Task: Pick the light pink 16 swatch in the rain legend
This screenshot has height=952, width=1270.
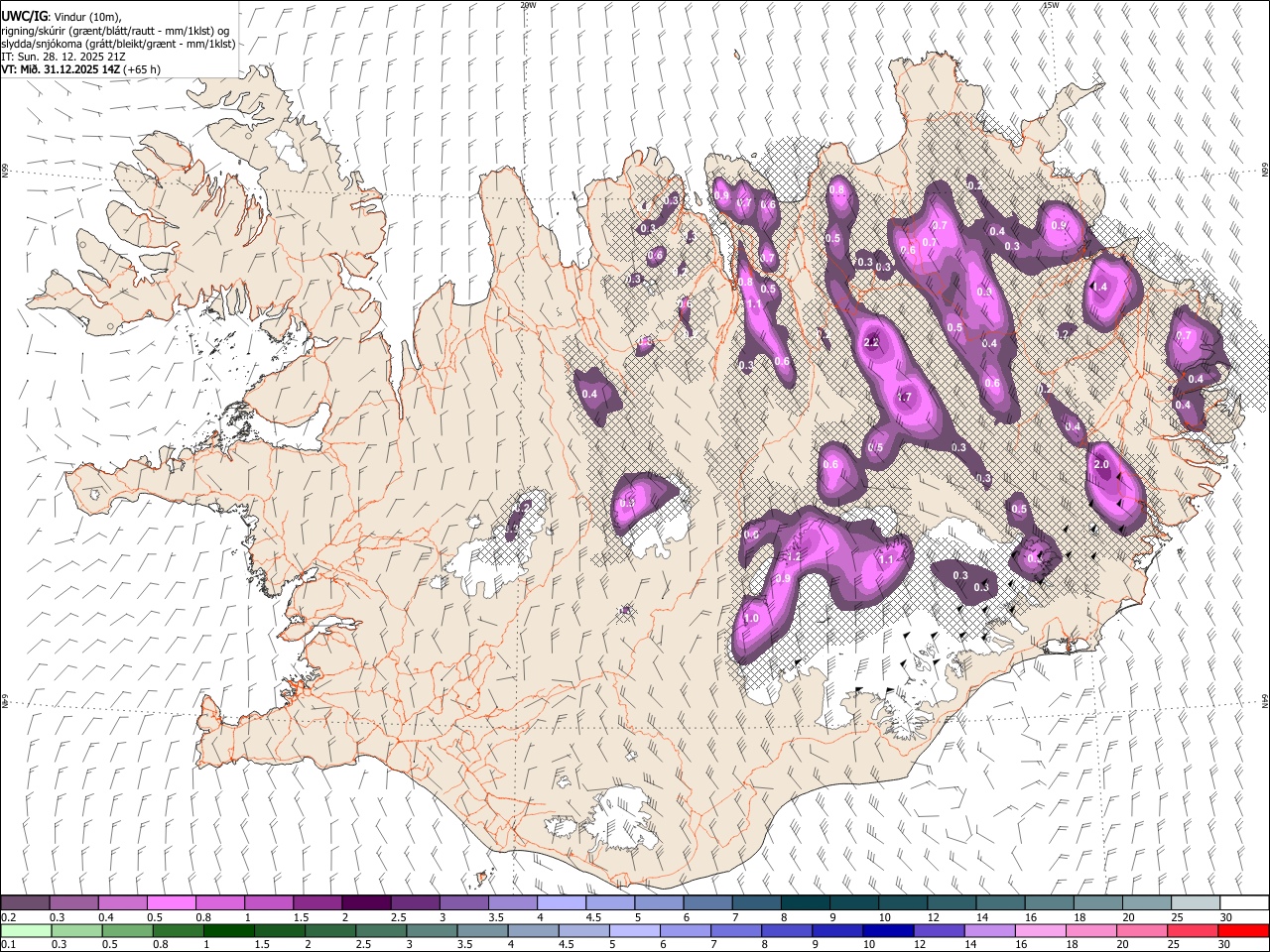Action: coord(1042,930)
